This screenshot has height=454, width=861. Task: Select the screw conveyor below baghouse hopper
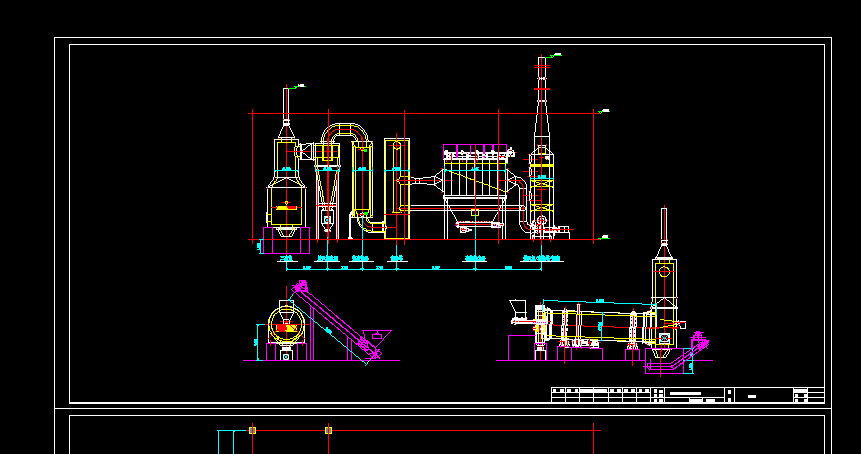[x=479, y=225]
